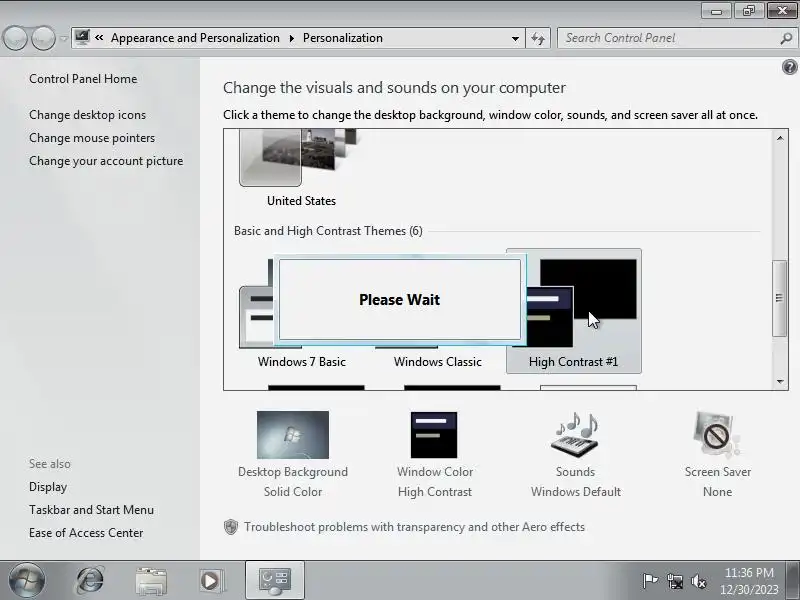The height and width of the screenshot is (600, 800).
Task: Click the taskbar clock showing 11:36 PM
Action: click(749, 581)
